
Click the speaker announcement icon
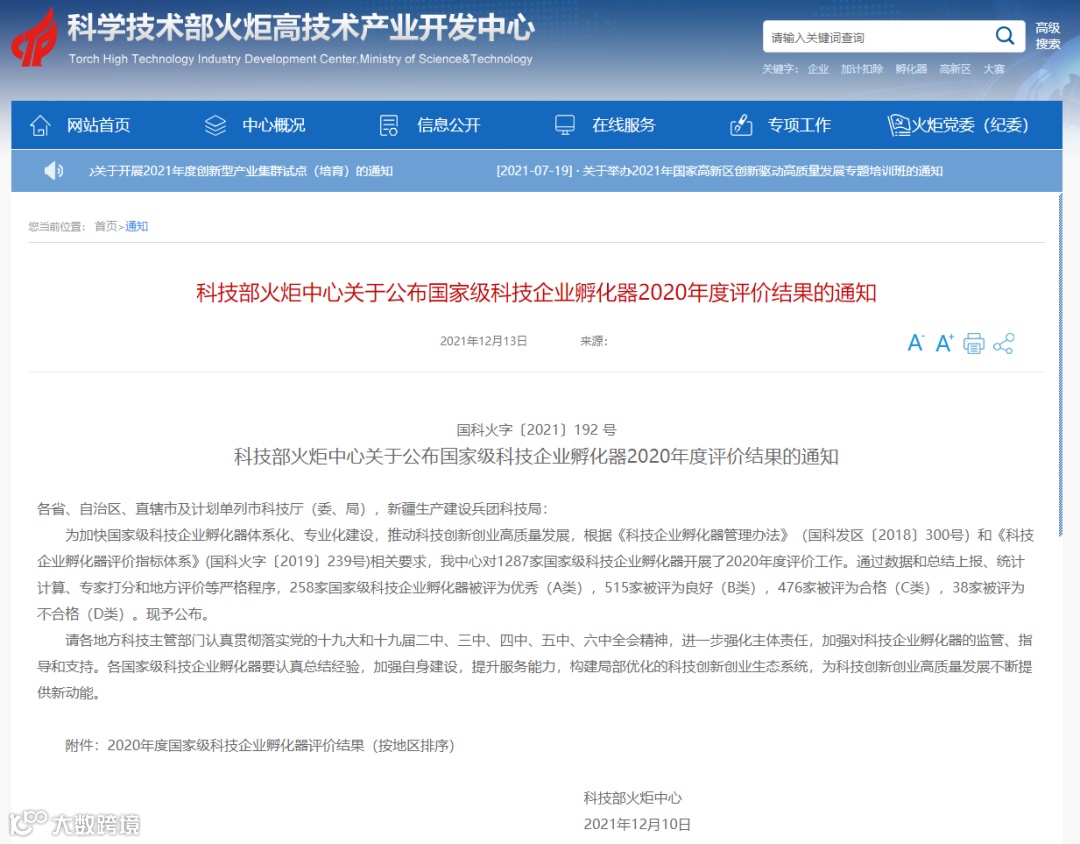coord(53,170)
